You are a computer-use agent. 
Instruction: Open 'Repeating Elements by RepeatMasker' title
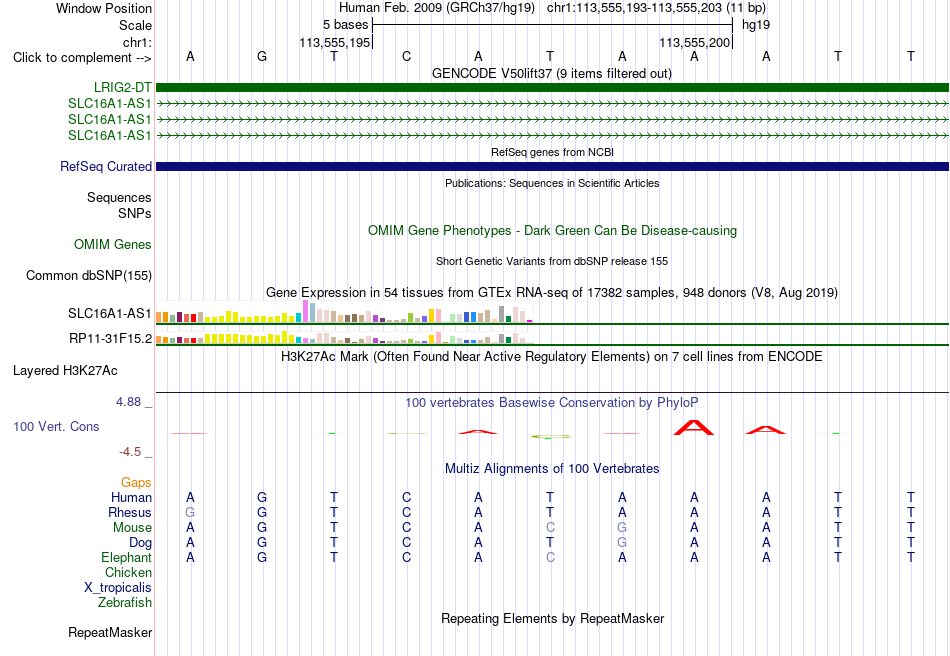click(552, 618)
